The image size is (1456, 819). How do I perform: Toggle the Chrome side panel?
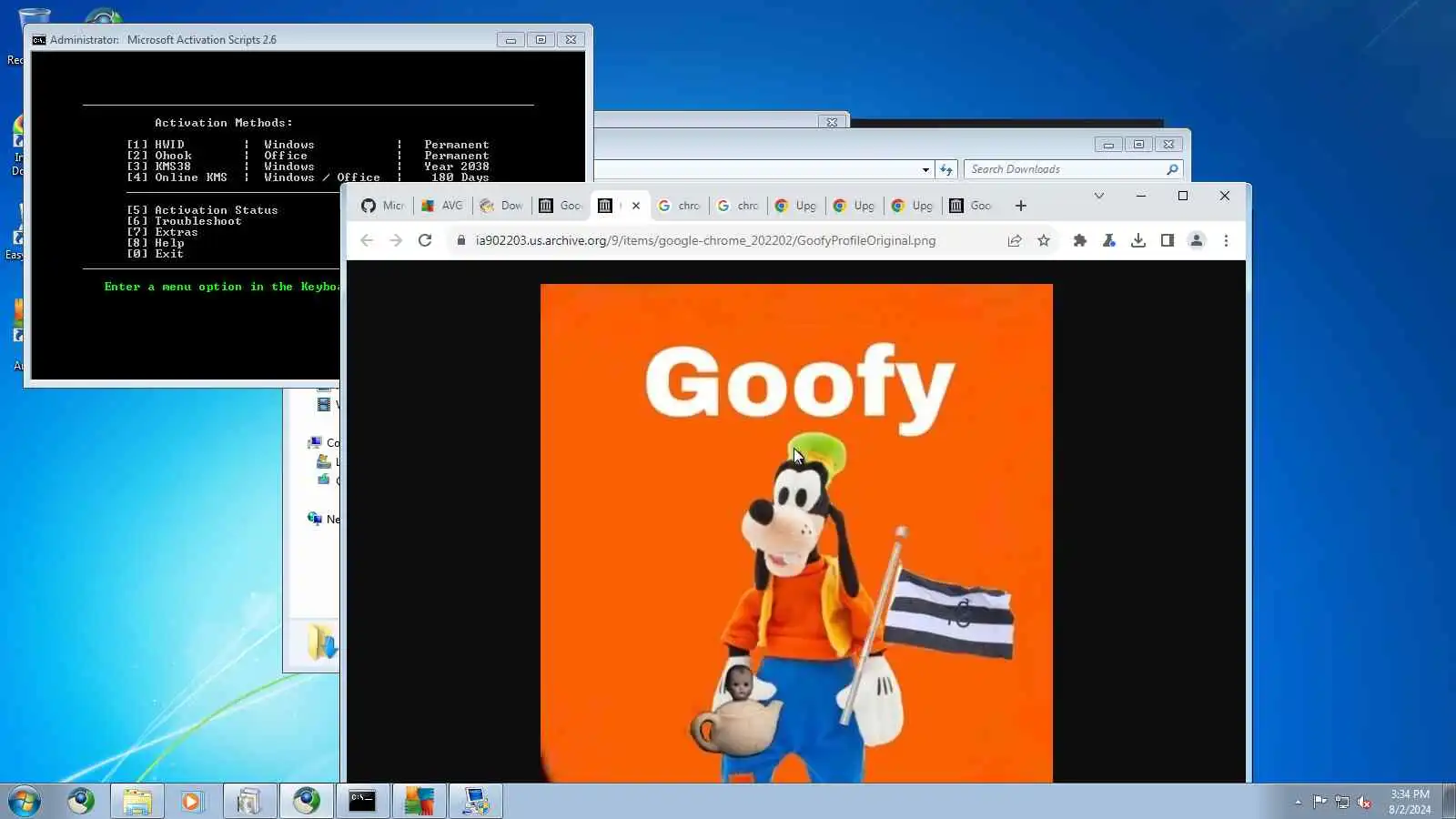[x=1168, y=240]
